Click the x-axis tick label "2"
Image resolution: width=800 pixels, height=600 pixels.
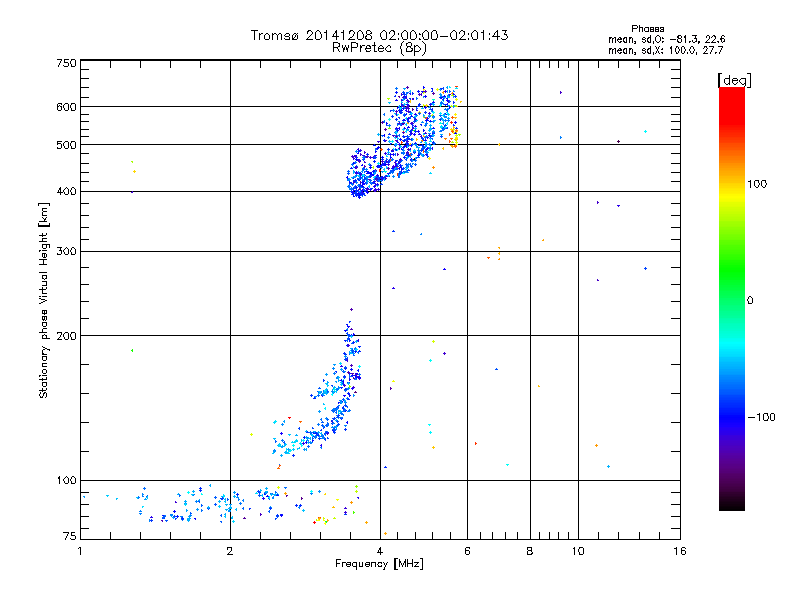pyautogui.click(x=230, y=551)
